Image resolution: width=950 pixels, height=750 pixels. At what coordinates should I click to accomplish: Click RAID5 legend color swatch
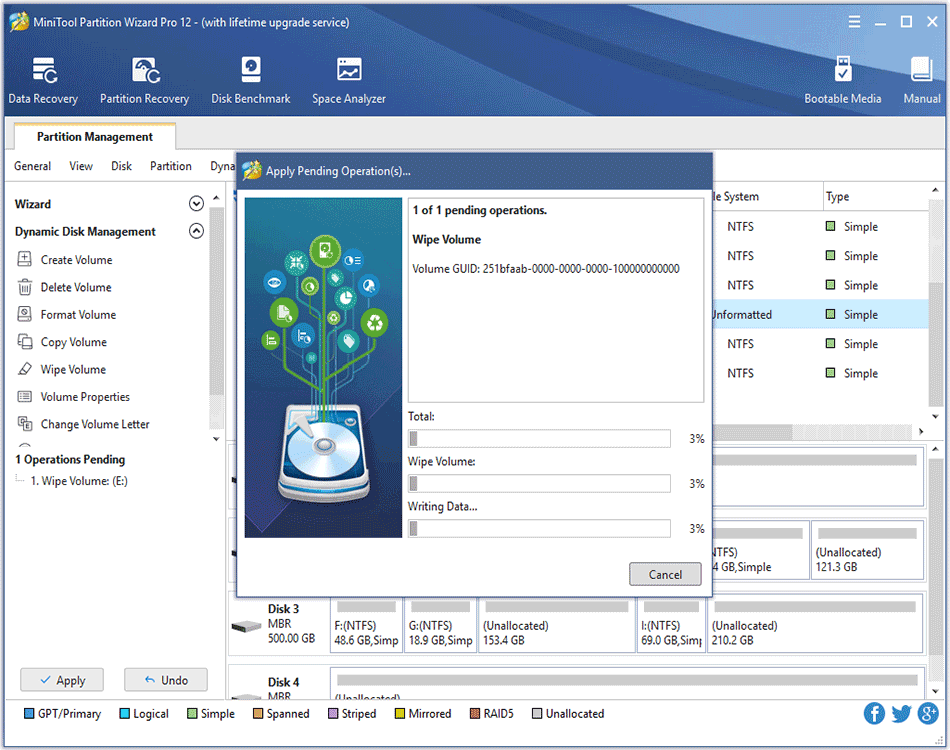[x=475, y=714]
